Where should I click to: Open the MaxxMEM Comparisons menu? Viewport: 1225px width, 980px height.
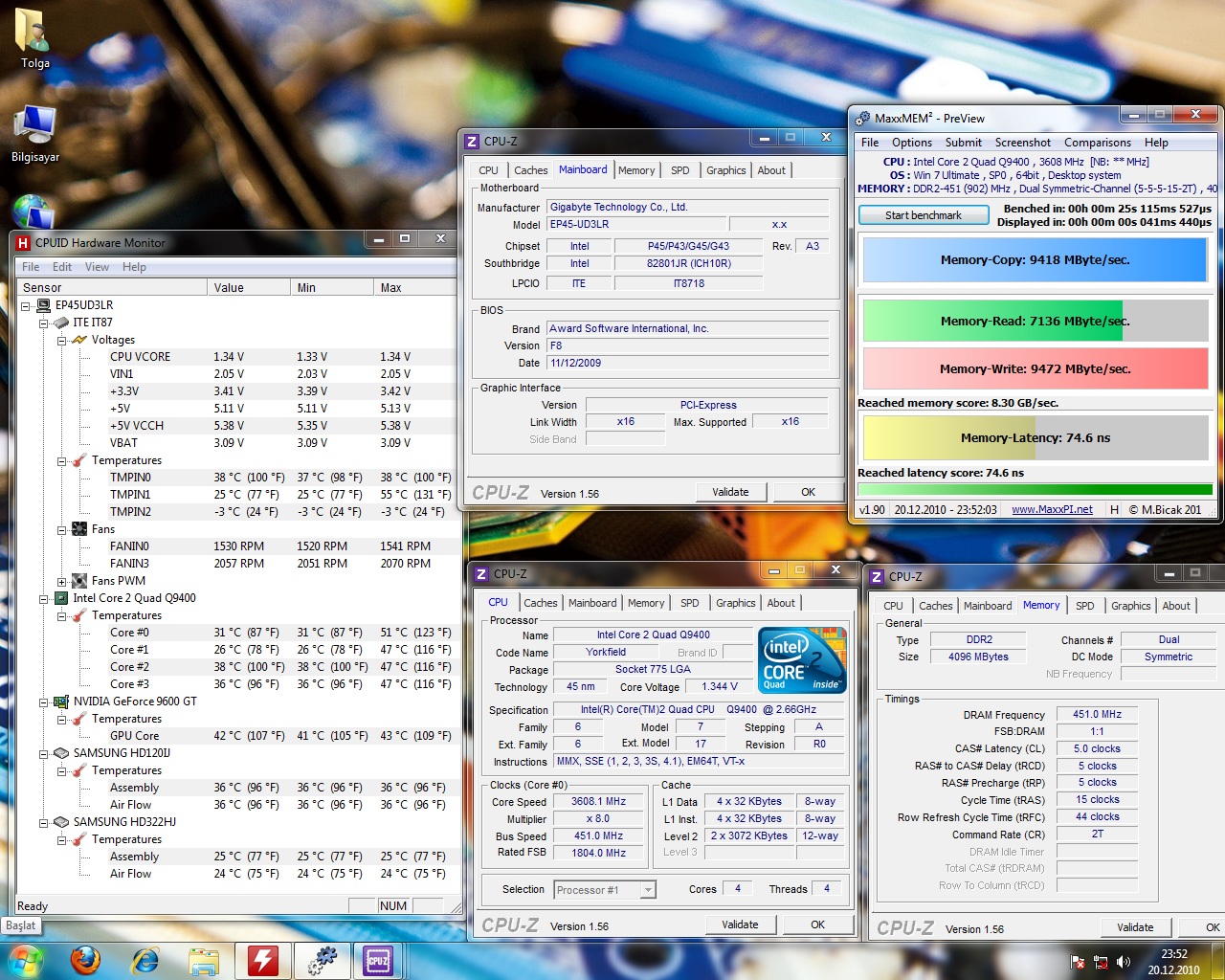point(1097,143)
